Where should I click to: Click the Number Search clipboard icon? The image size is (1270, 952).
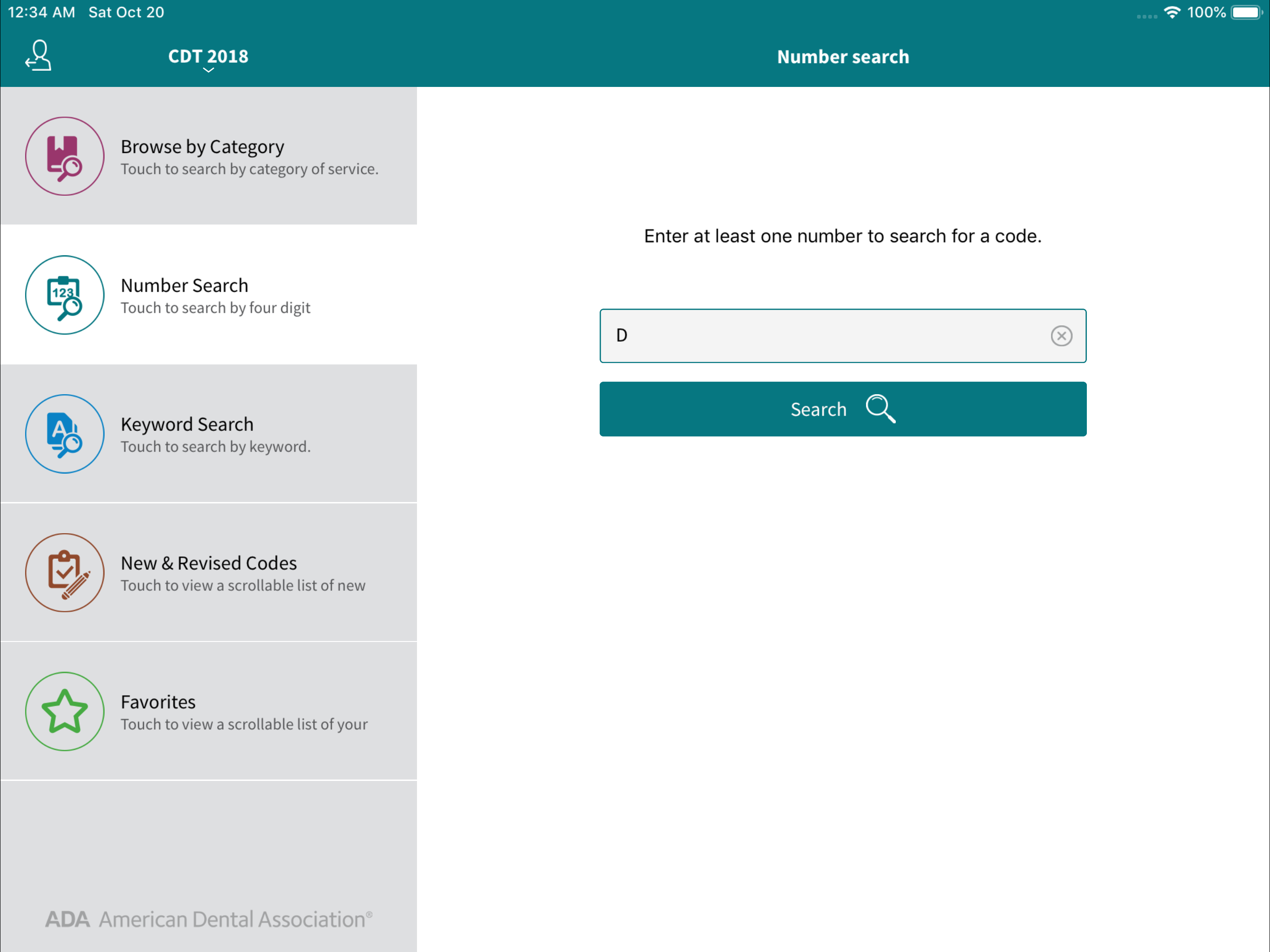(x=65, y=295)
